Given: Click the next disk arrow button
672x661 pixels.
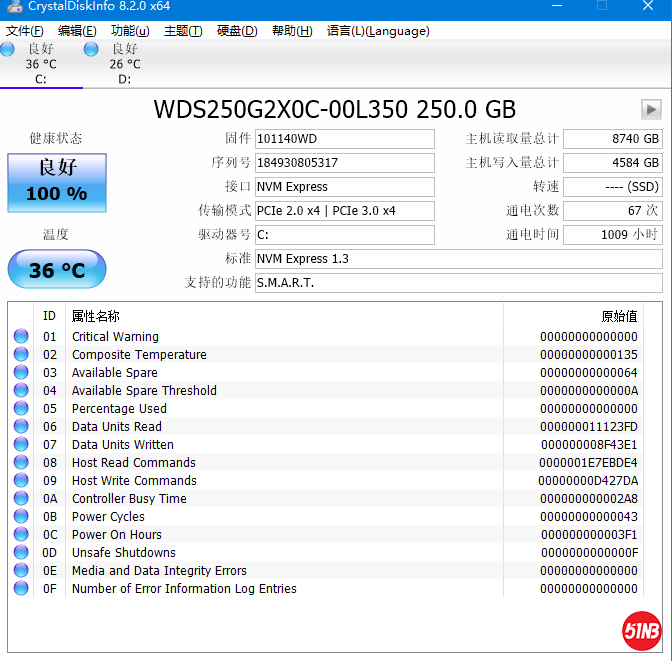Looking at the screenshot, I should 651,109.
